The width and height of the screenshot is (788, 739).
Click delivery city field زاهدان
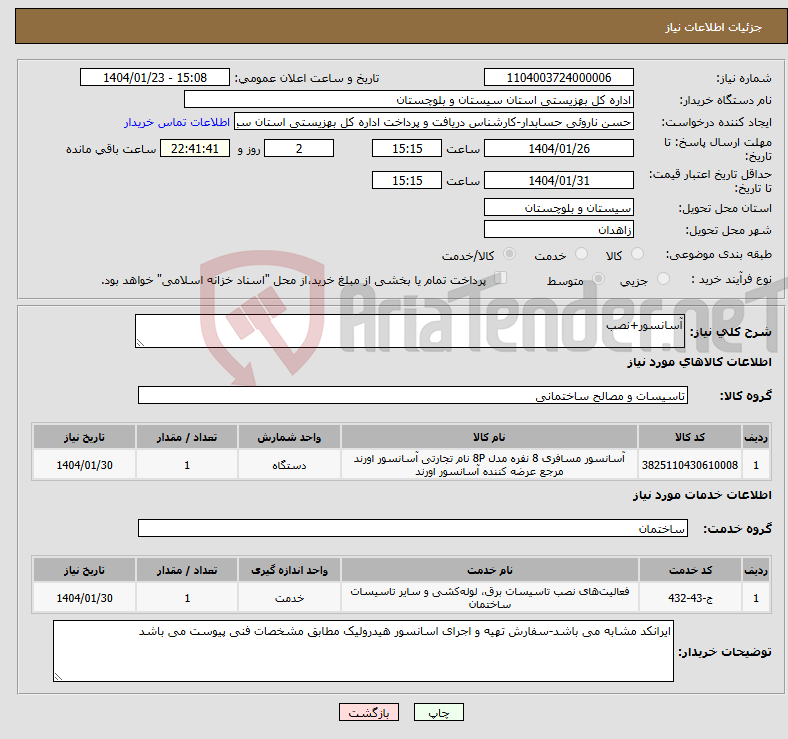[x=558, y=229]
